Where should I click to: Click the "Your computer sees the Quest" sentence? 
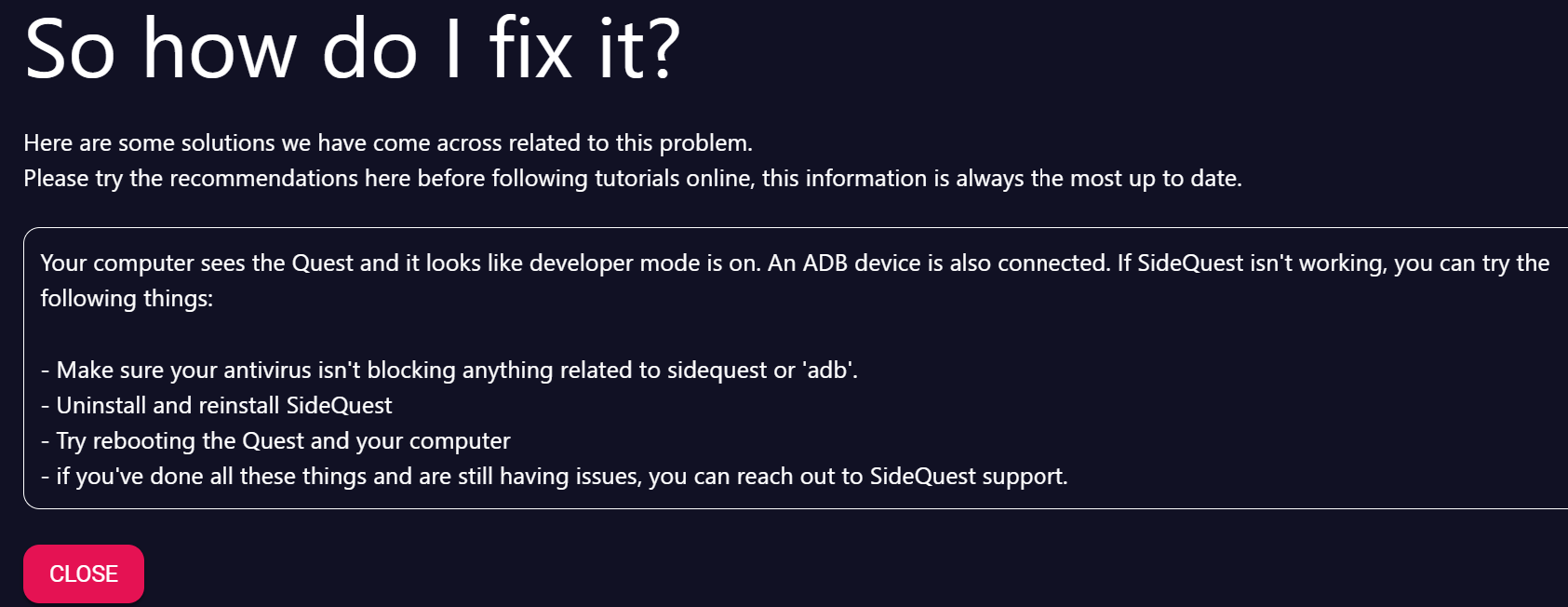click(575, 263)
